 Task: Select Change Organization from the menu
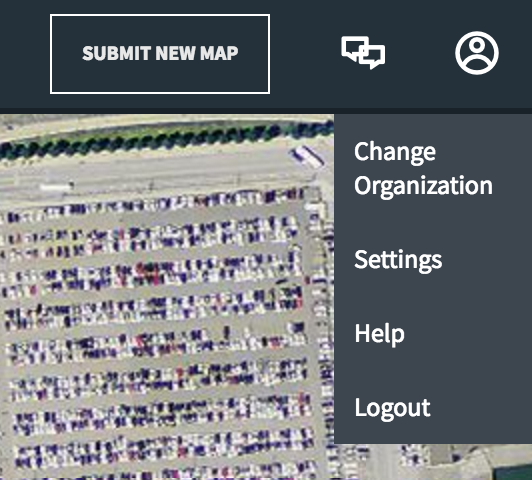[423, 168]
